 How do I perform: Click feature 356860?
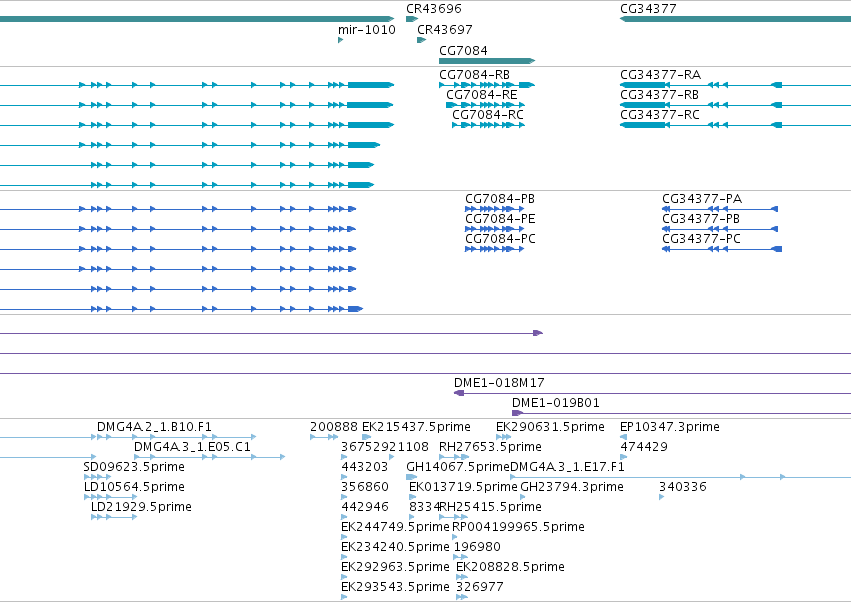click(365, 487)
